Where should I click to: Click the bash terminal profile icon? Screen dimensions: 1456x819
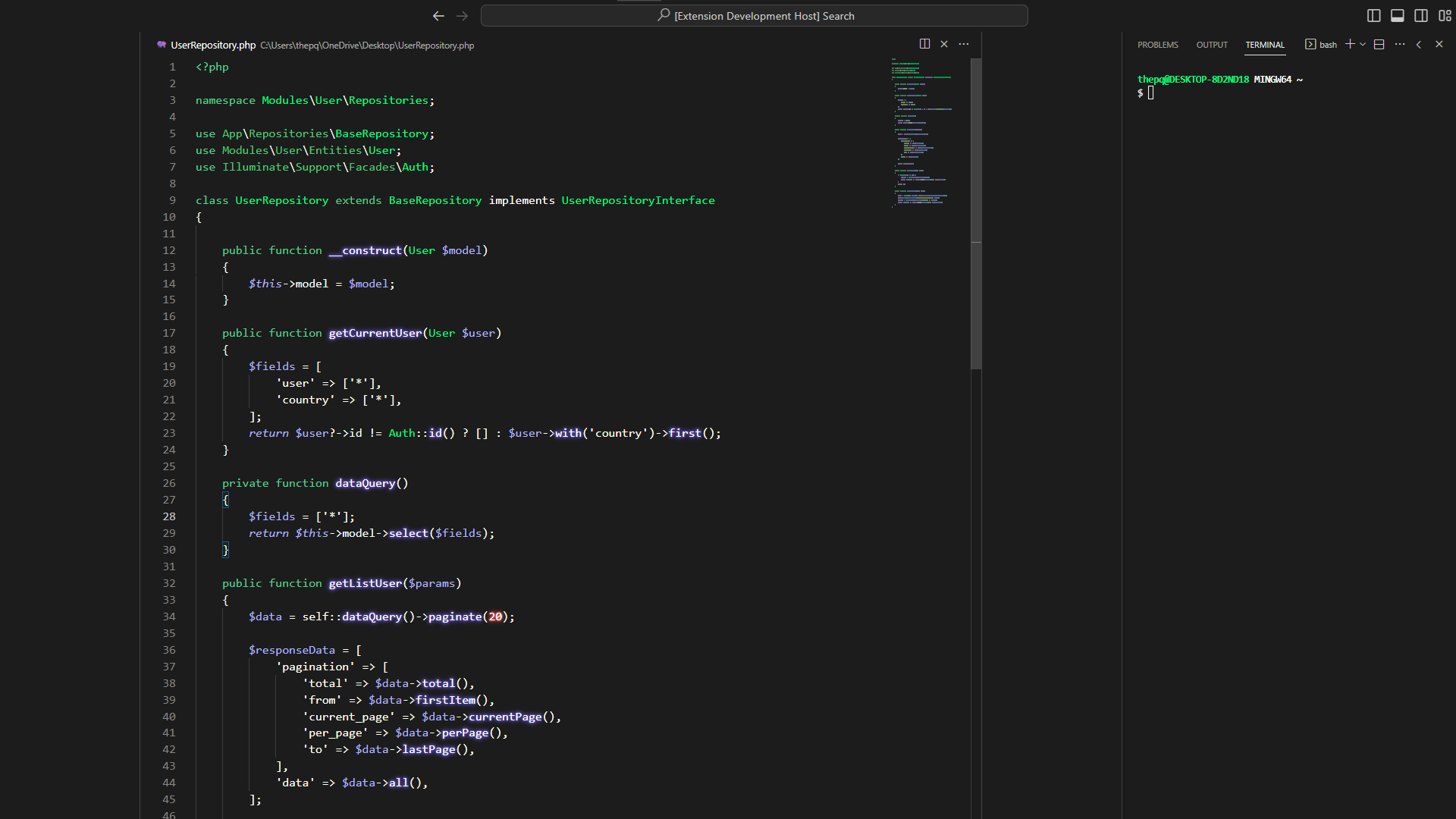(1310, 44)
